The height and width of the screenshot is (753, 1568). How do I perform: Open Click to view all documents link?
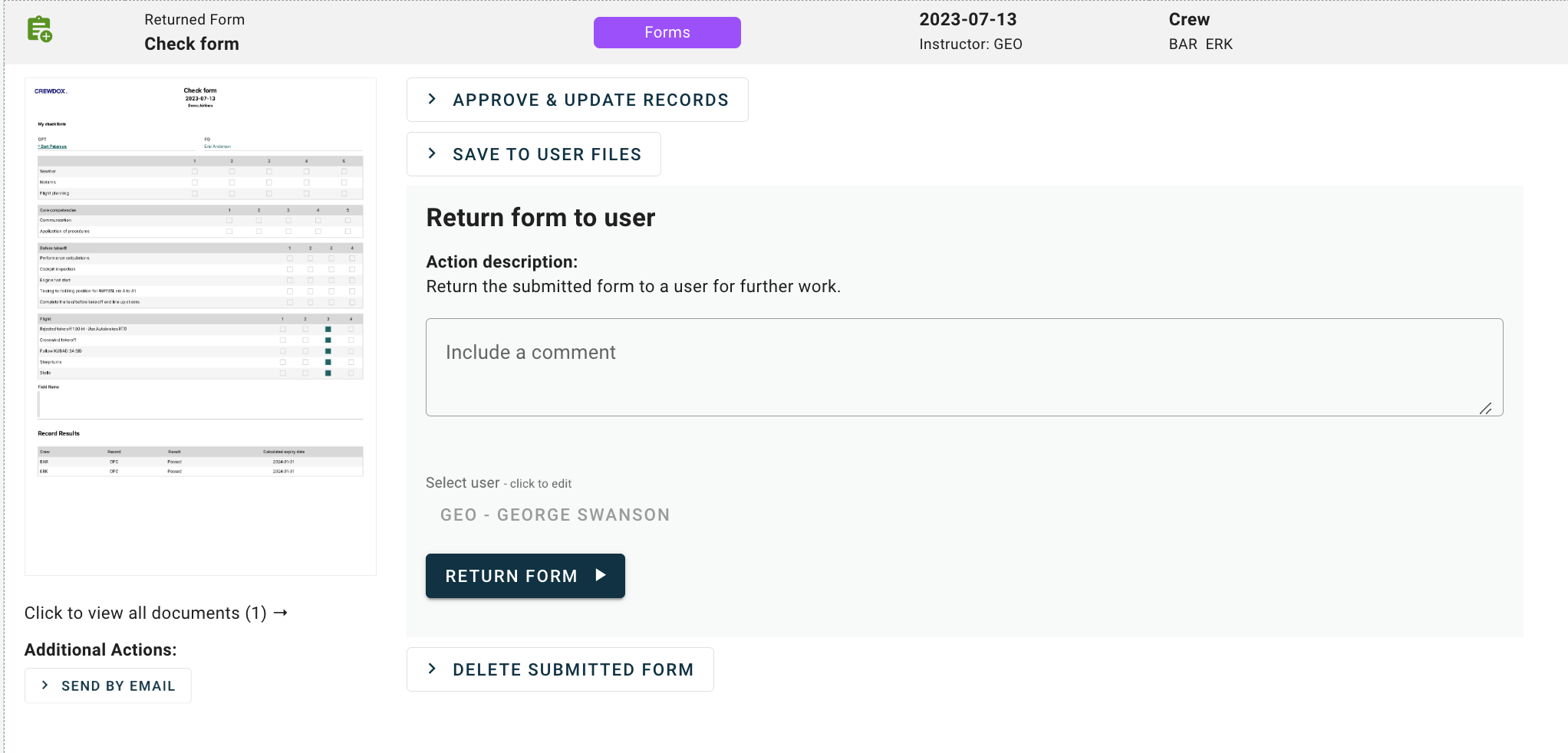tap(145, 613)
